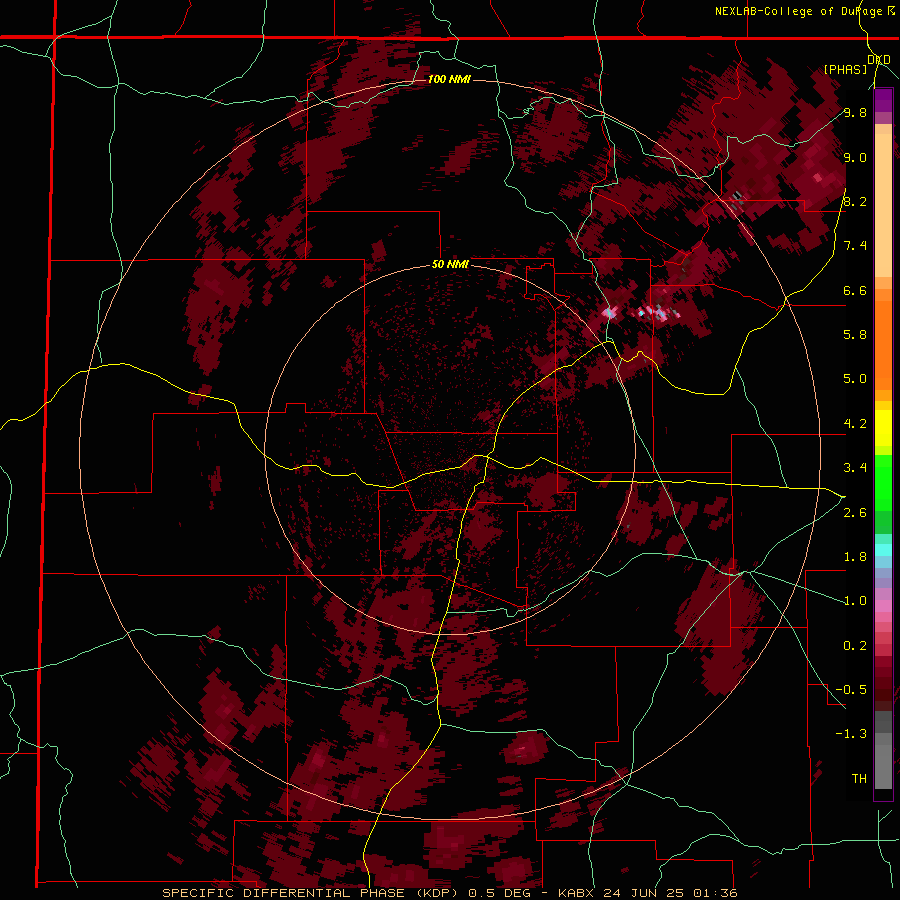Click the 4.2 value on color scale
The height and width of the screenshot is (900, 900).
855,424
